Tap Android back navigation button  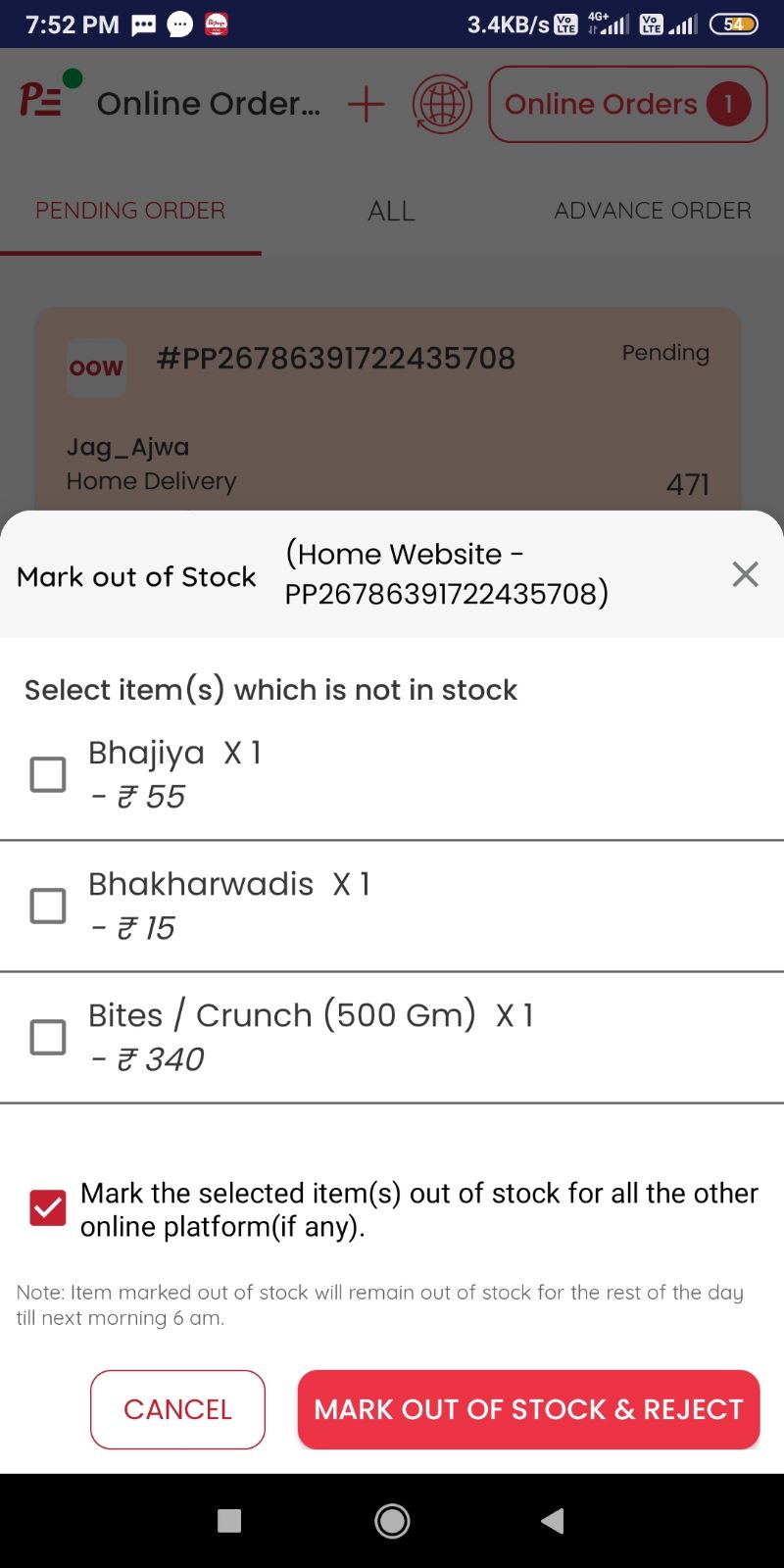(553, 1521)
